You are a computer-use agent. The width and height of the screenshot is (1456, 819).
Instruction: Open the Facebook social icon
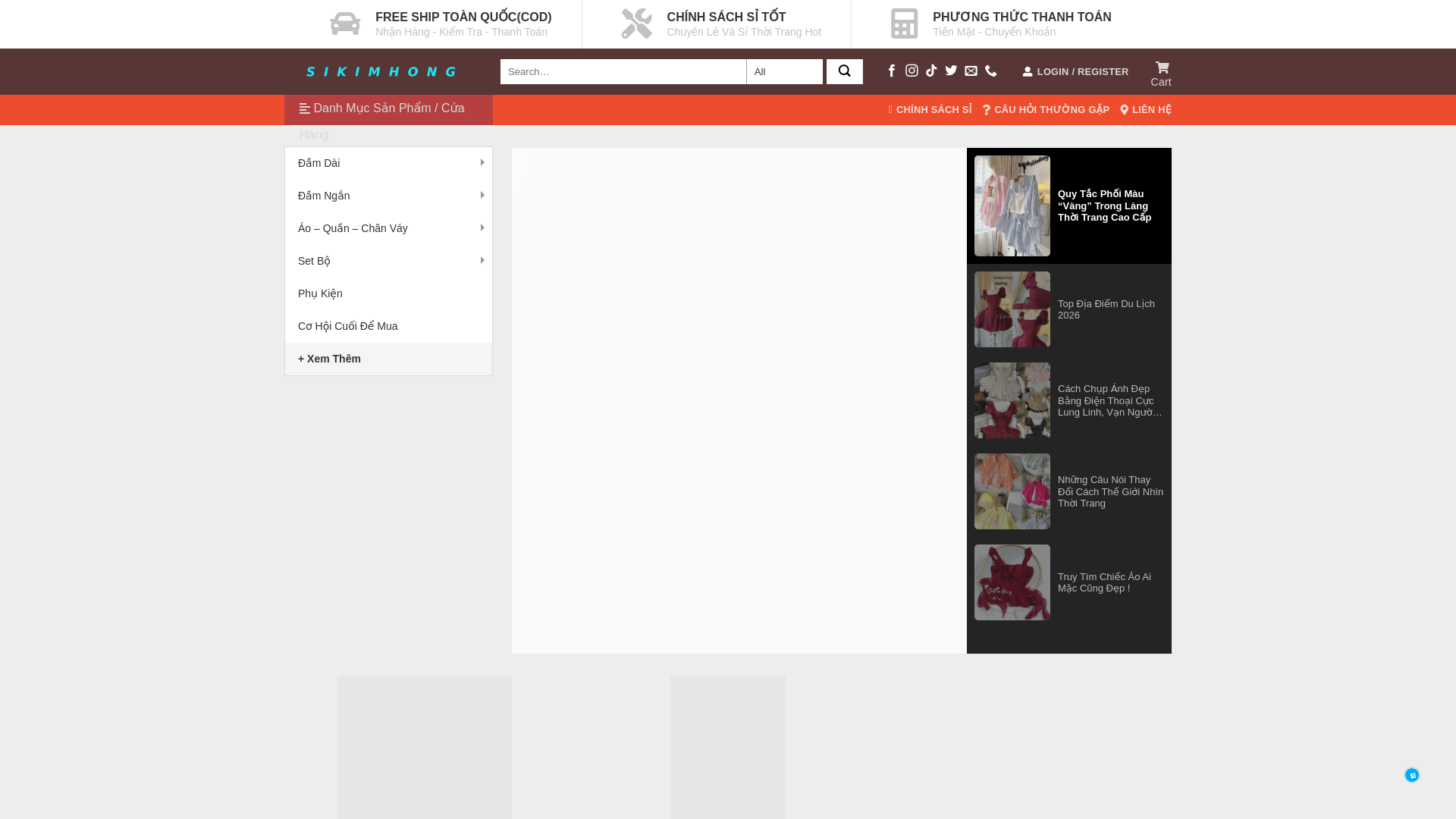point(892,71)
